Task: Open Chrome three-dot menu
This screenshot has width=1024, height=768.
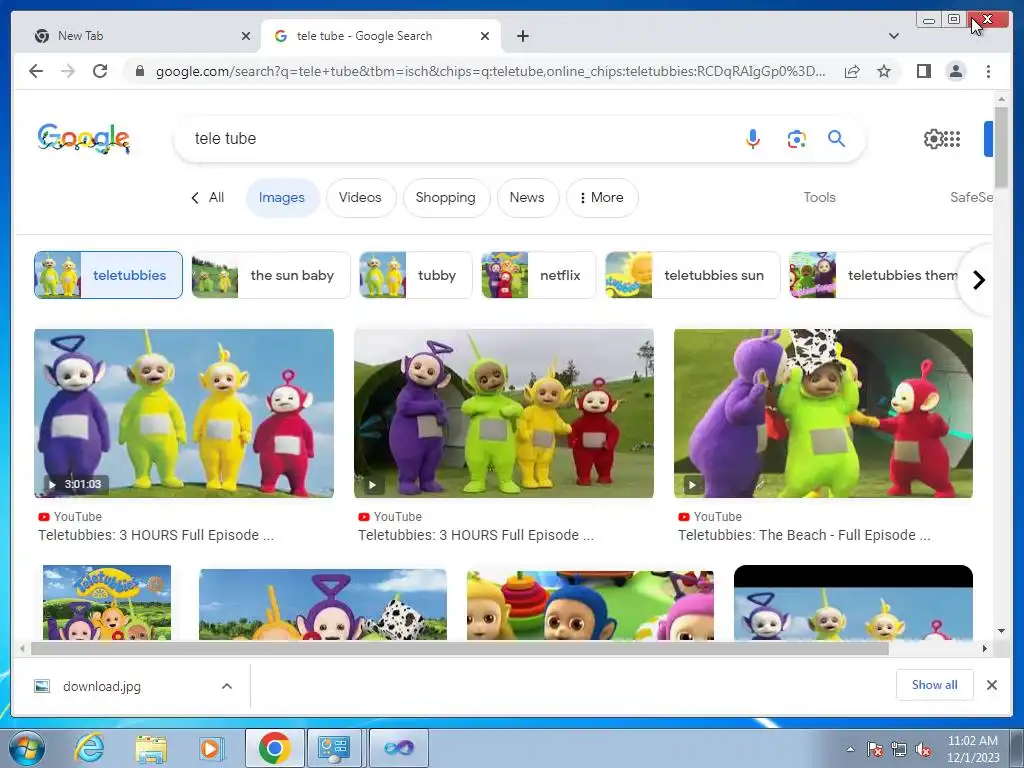Action: pos(988,71)
